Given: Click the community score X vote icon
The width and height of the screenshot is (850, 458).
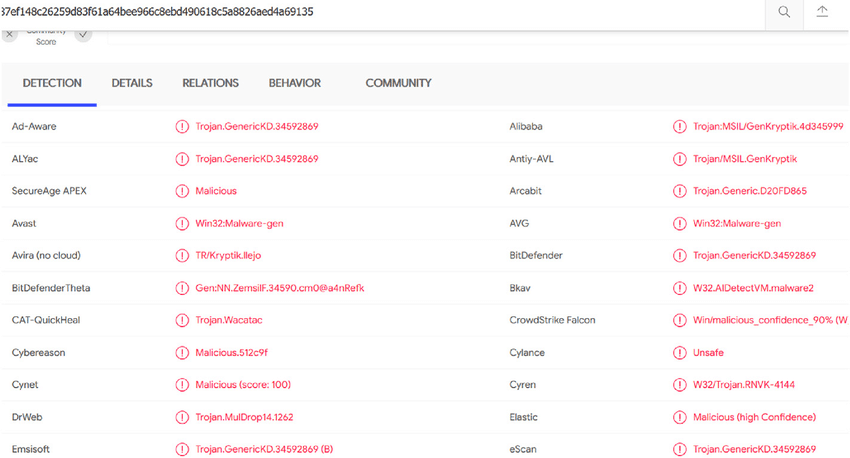Looking at the screenshot, I should (9, 34).
